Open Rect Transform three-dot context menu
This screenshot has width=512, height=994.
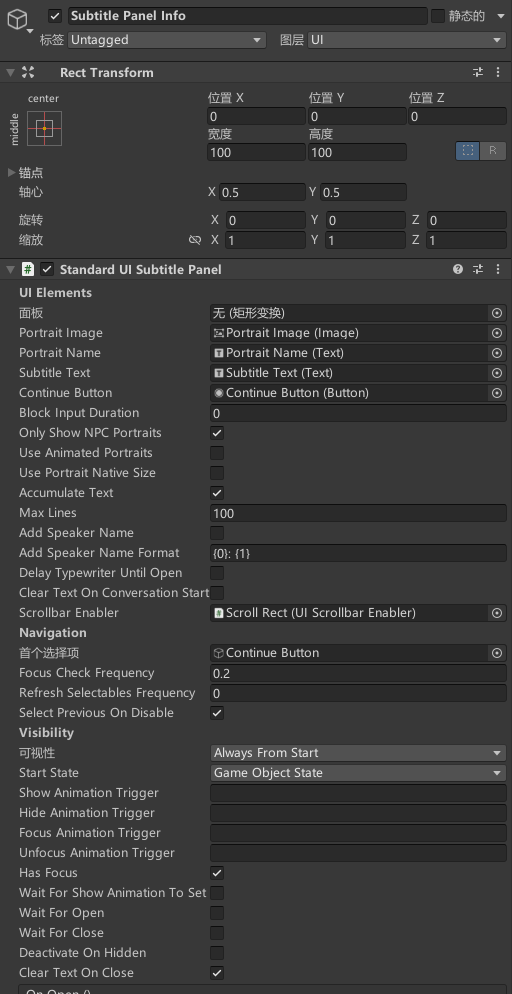coord(498,72)
